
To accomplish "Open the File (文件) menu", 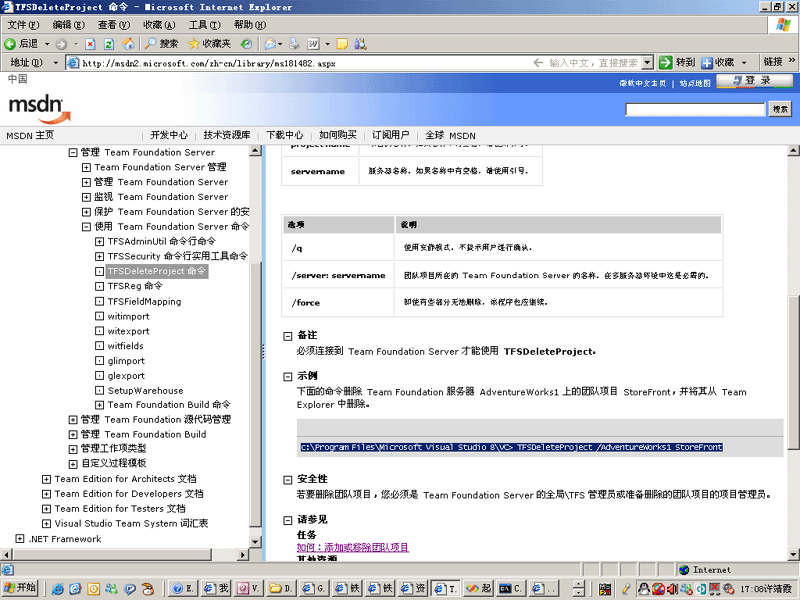I will [x=23, y=24].
